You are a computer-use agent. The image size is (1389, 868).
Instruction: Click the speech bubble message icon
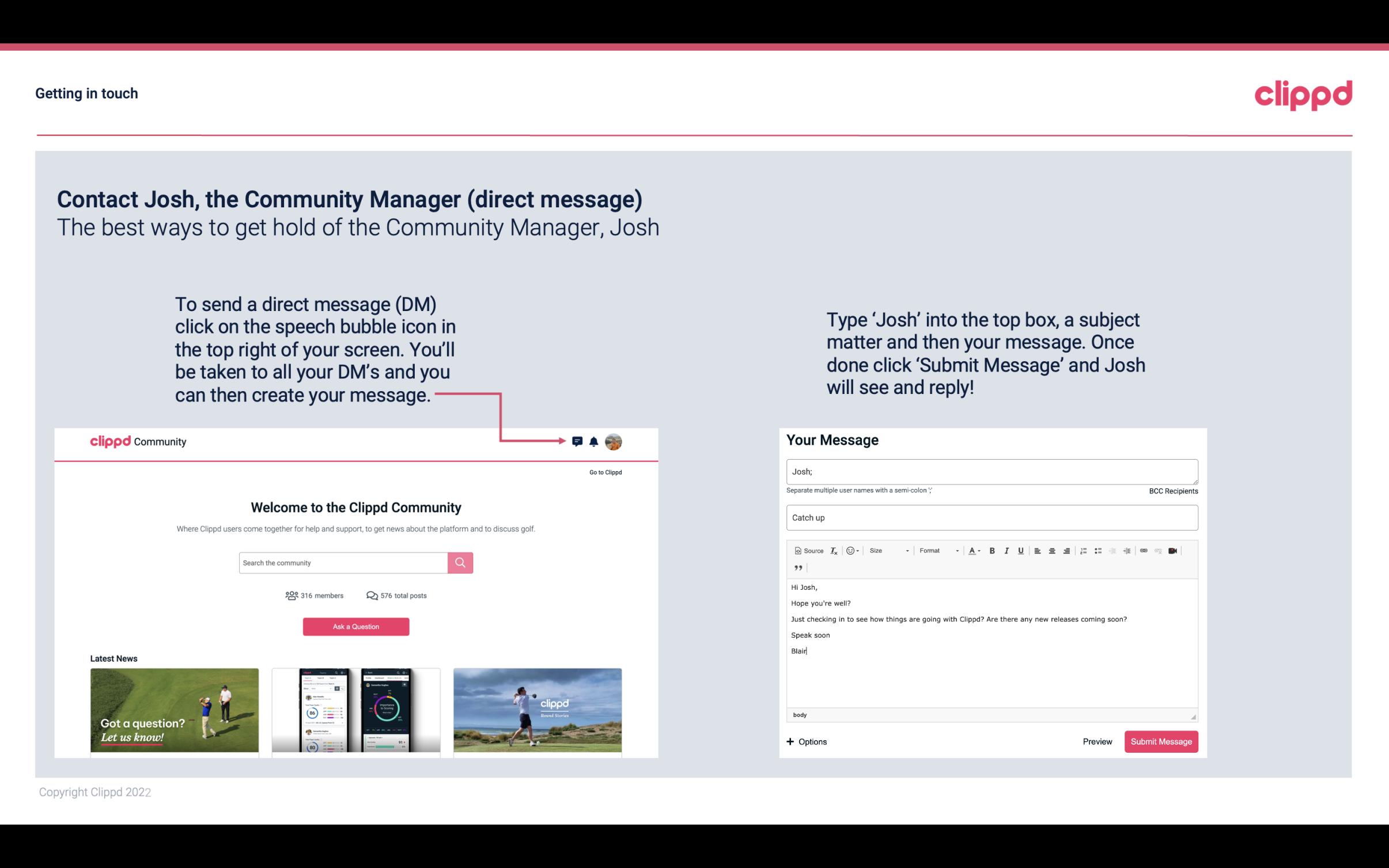point(578,441)
